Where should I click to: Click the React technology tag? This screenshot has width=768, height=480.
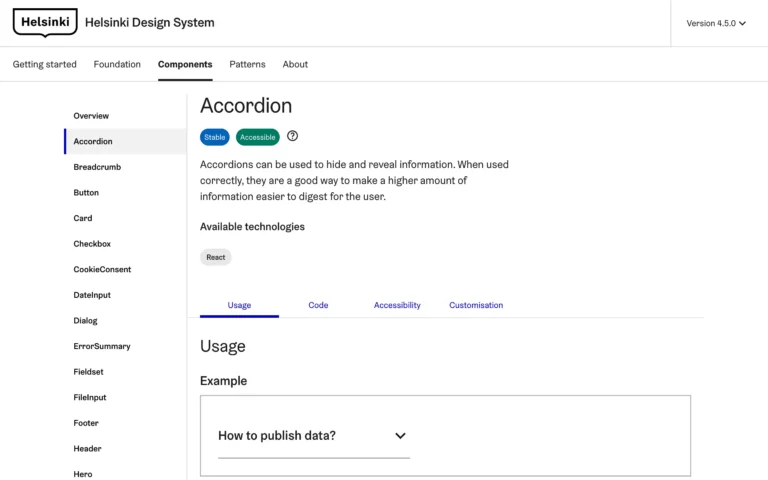(x=216, y=257)
